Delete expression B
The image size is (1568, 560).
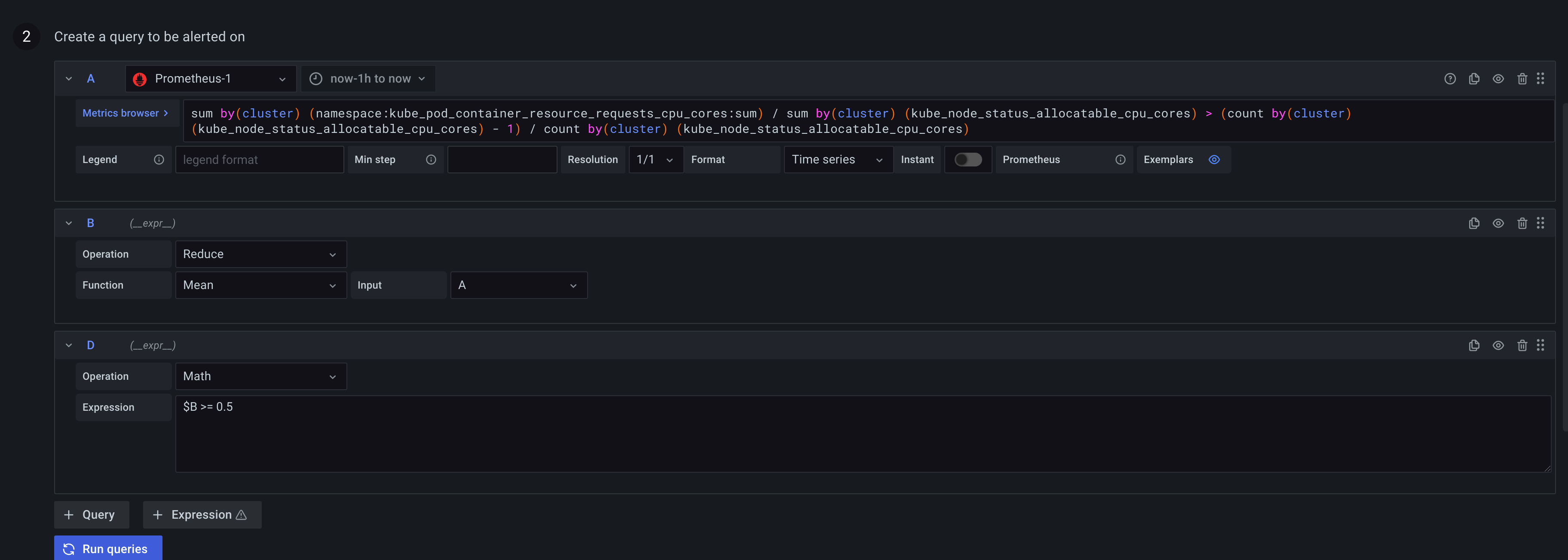[1522, 223]
